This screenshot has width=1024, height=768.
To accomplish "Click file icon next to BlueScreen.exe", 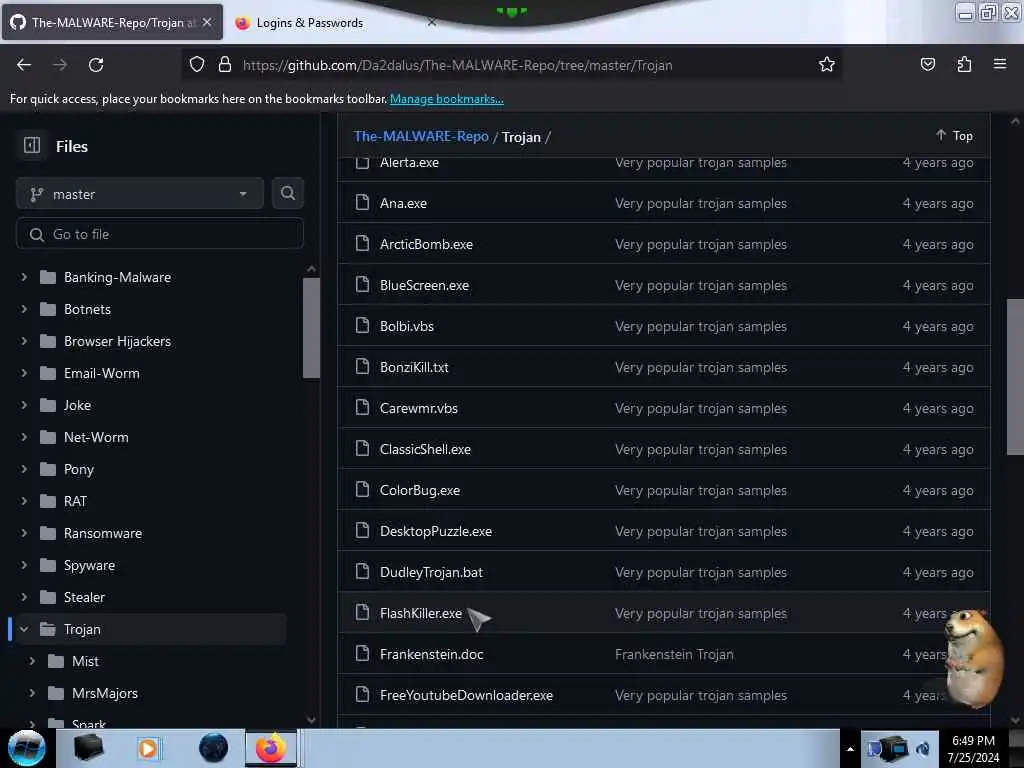I will 362,285.
